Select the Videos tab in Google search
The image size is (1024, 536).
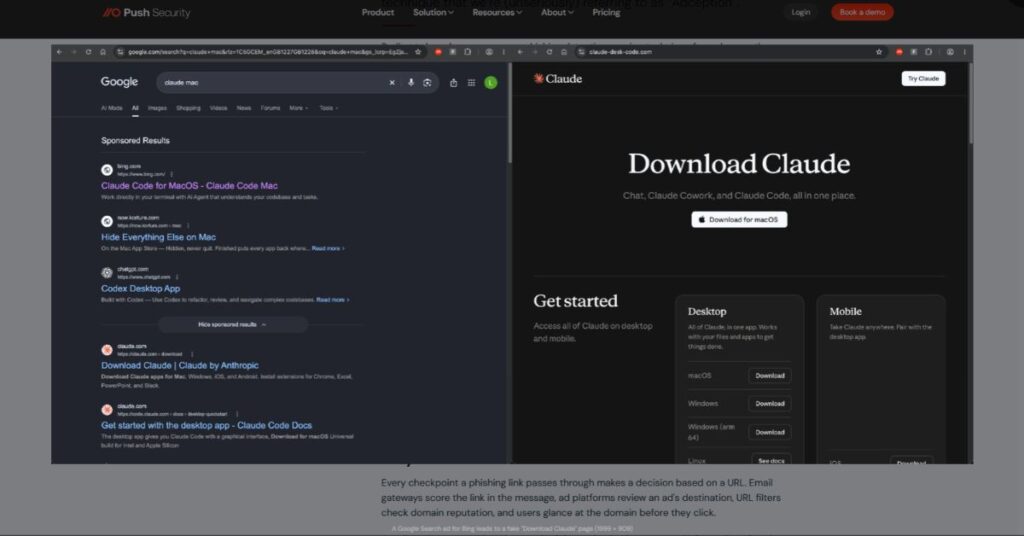[x=219, y=108]
